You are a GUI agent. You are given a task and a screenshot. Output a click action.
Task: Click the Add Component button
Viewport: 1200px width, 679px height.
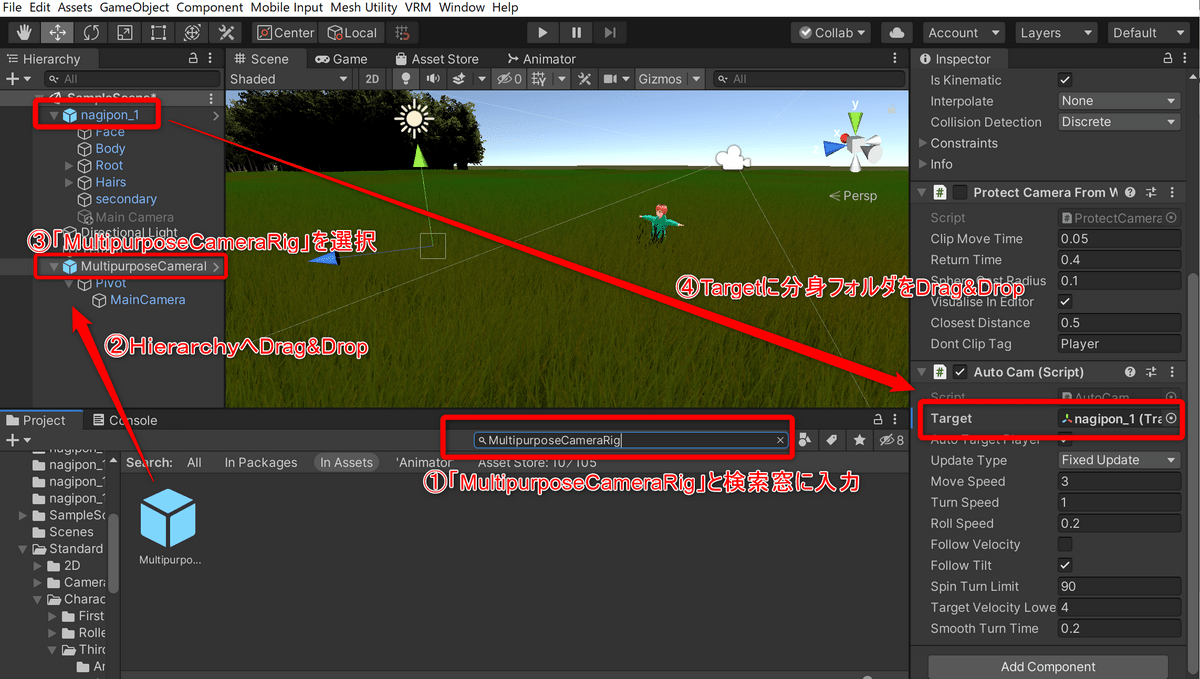[x=1048, y=667]
